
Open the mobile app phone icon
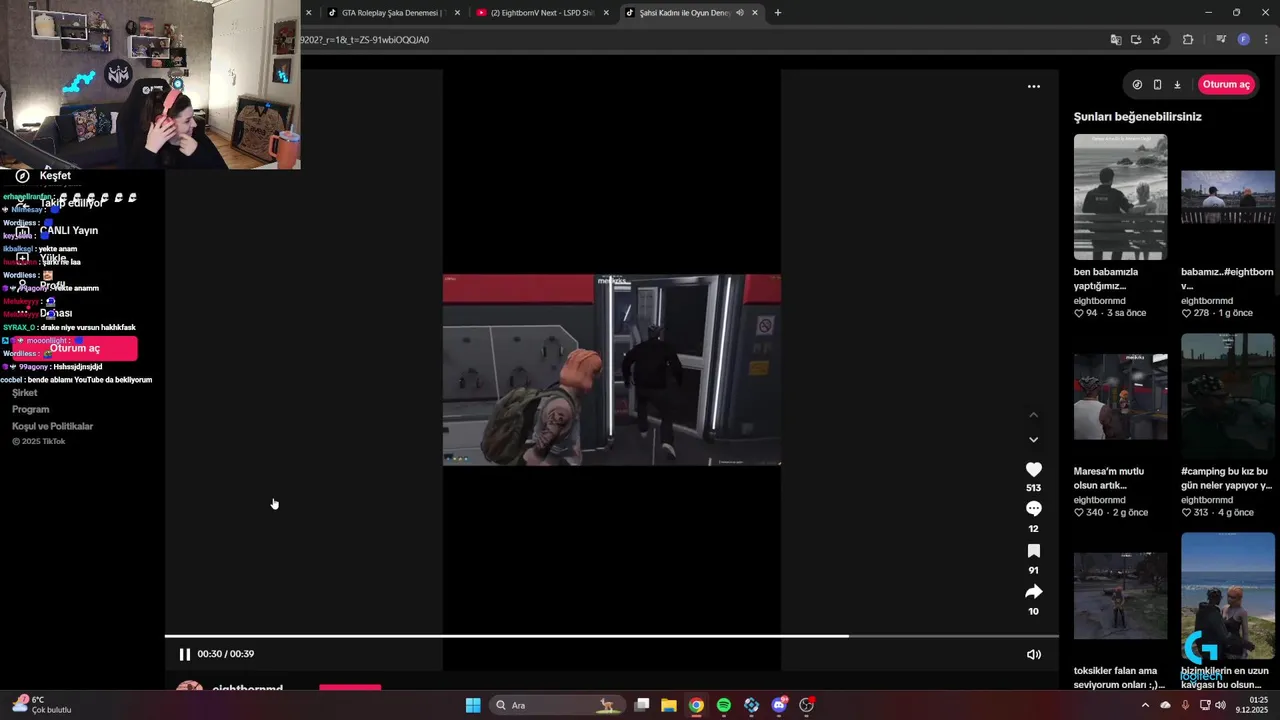1157,85
